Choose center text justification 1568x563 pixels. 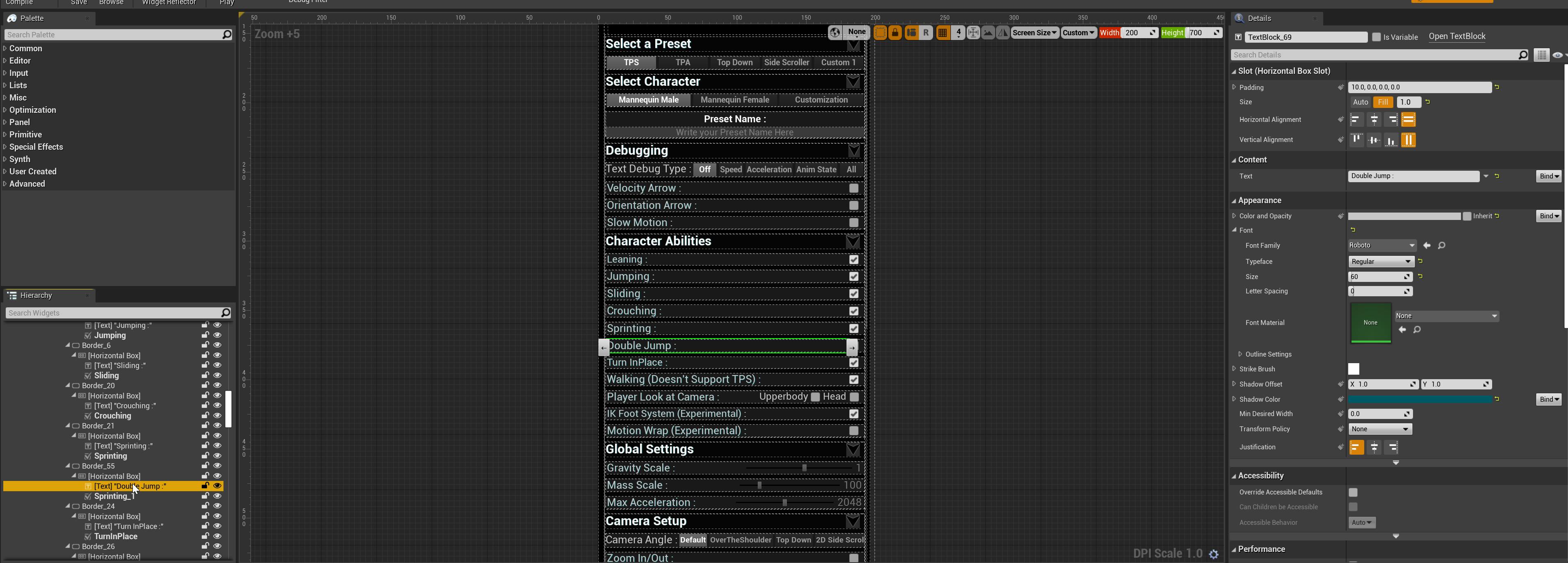click(x=1374, y=448)
